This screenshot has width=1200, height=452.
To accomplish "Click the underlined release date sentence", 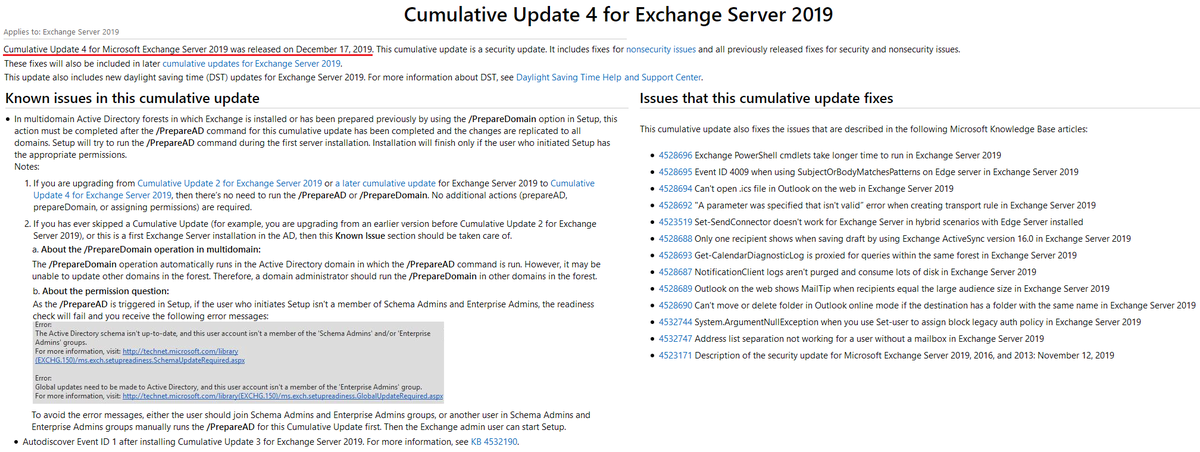I will click(x=188, y=48).
